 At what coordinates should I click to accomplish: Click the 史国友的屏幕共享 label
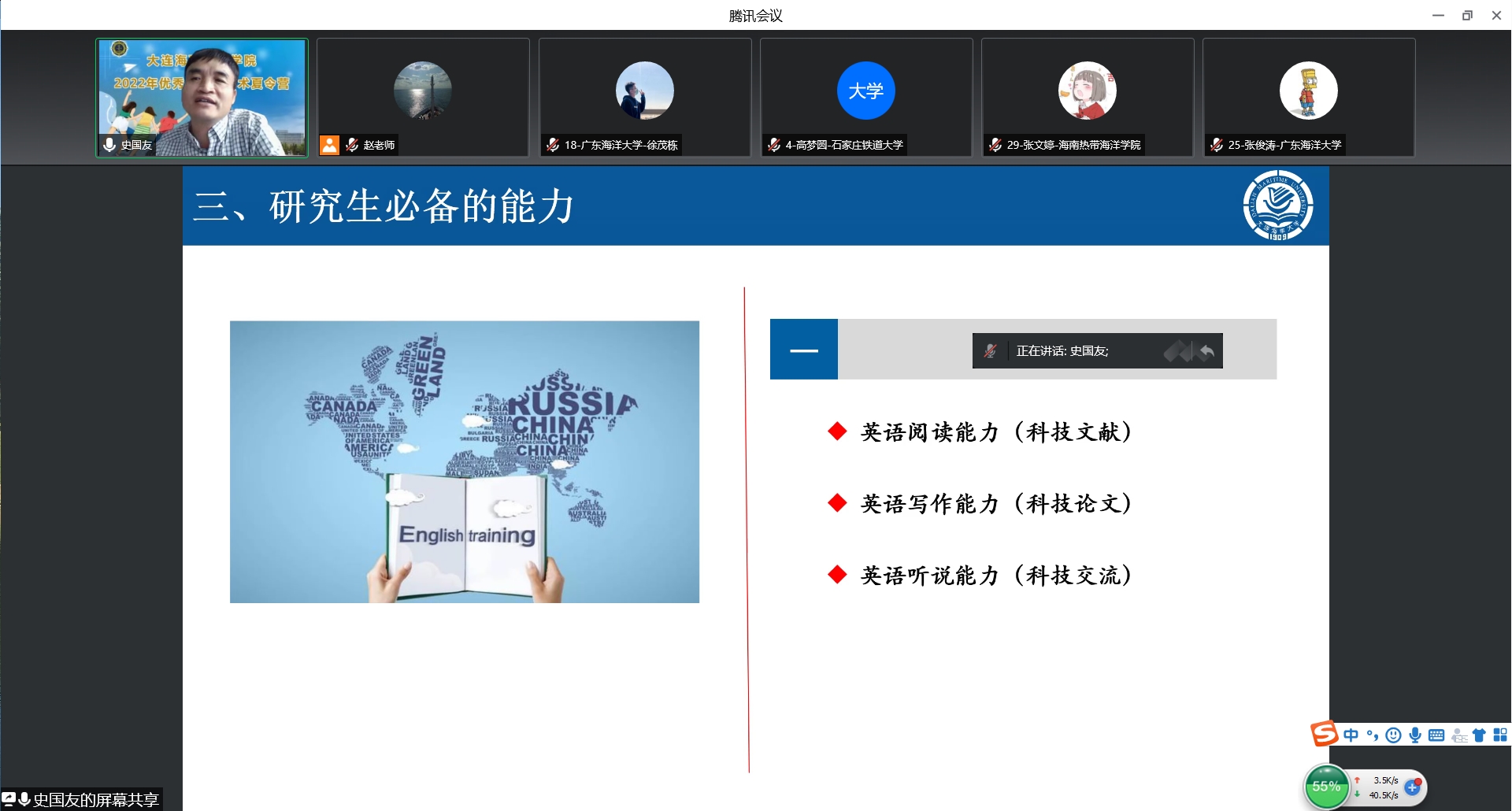(95, 800)
